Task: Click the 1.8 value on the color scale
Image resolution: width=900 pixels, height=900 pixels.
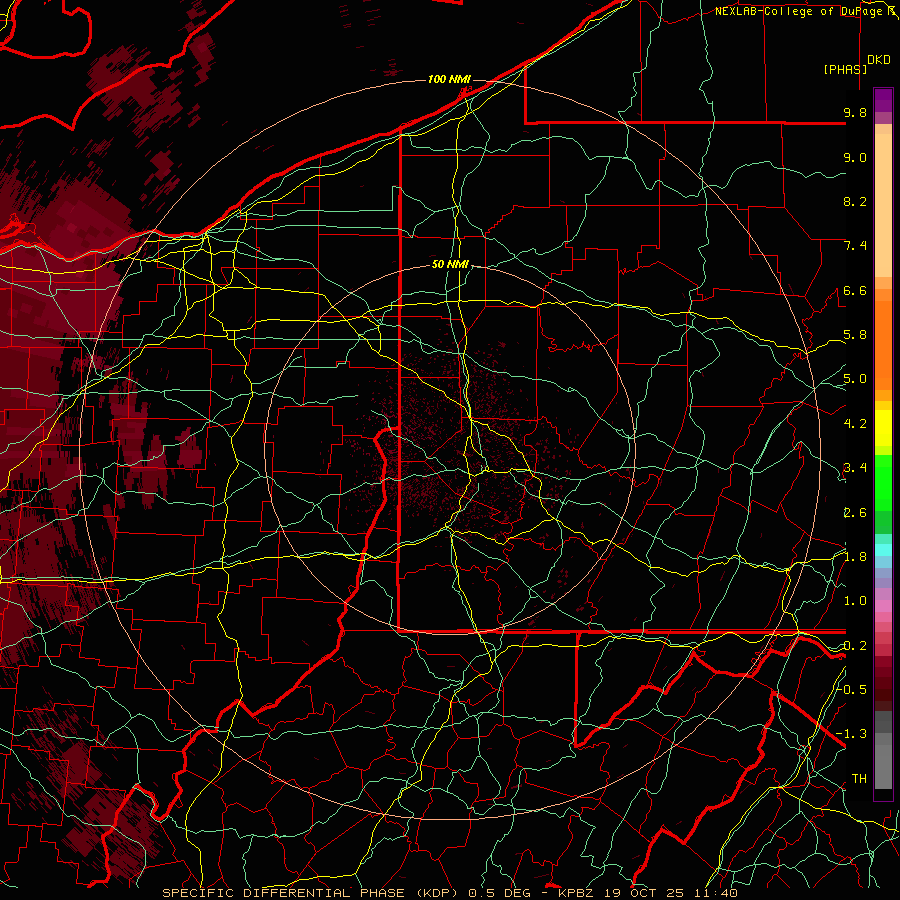Action: click(x=855, y=557)
